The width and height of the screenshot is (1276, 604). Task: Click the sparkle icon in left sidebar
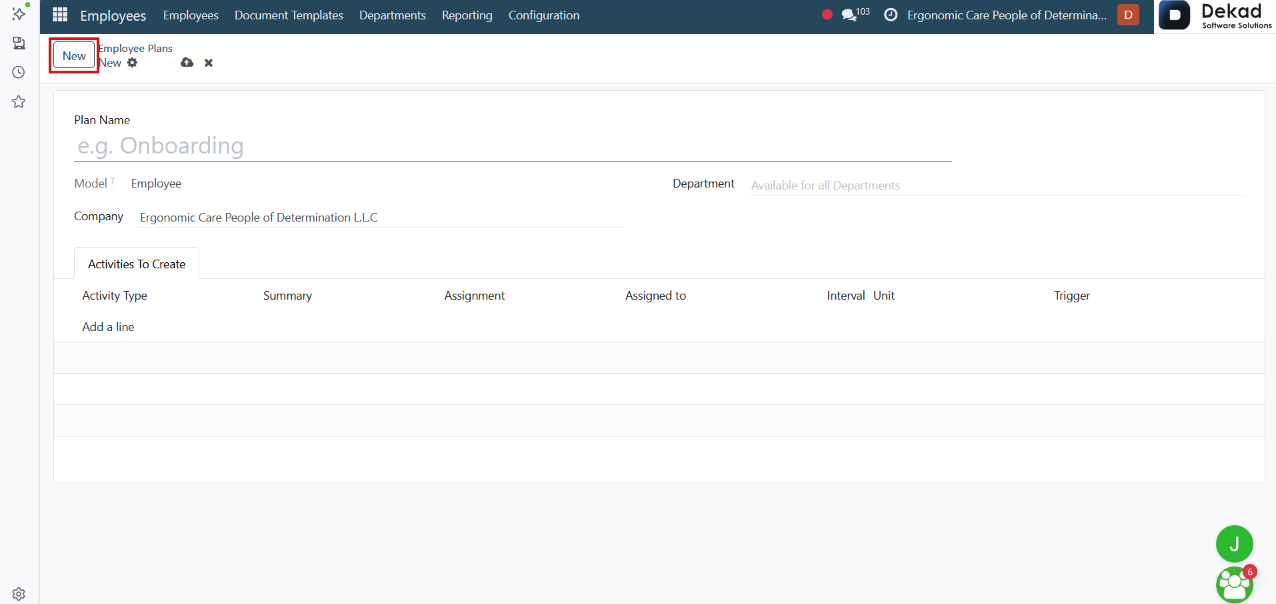click(18, 13)
